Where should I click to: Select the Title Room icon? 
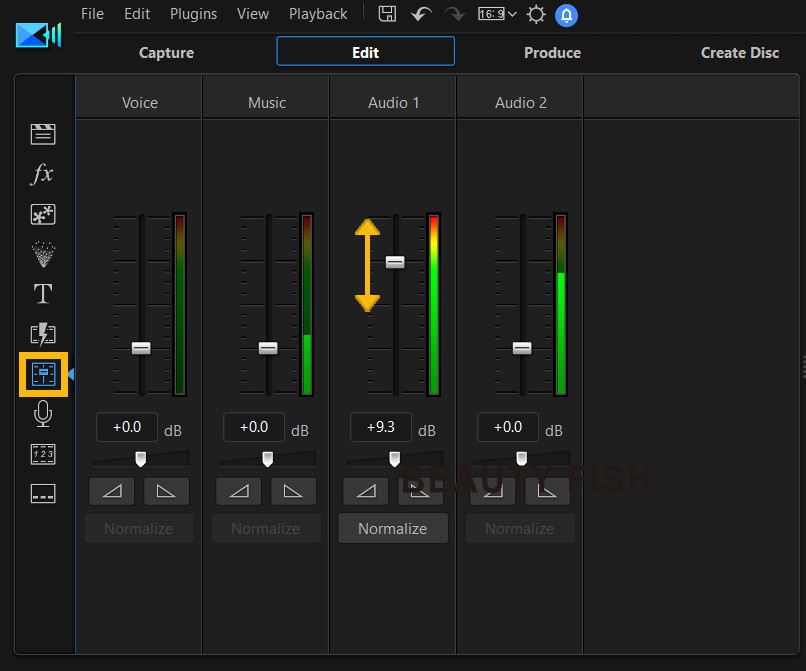pyautogui.click(x=42, y=293)
